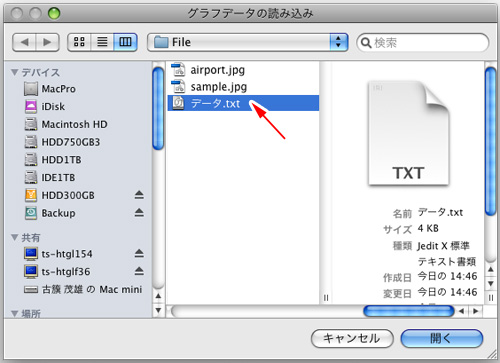Screen dimensions: 500x363
Task: Select the Mac mini shared computer icon
Action: coord(31,290)
